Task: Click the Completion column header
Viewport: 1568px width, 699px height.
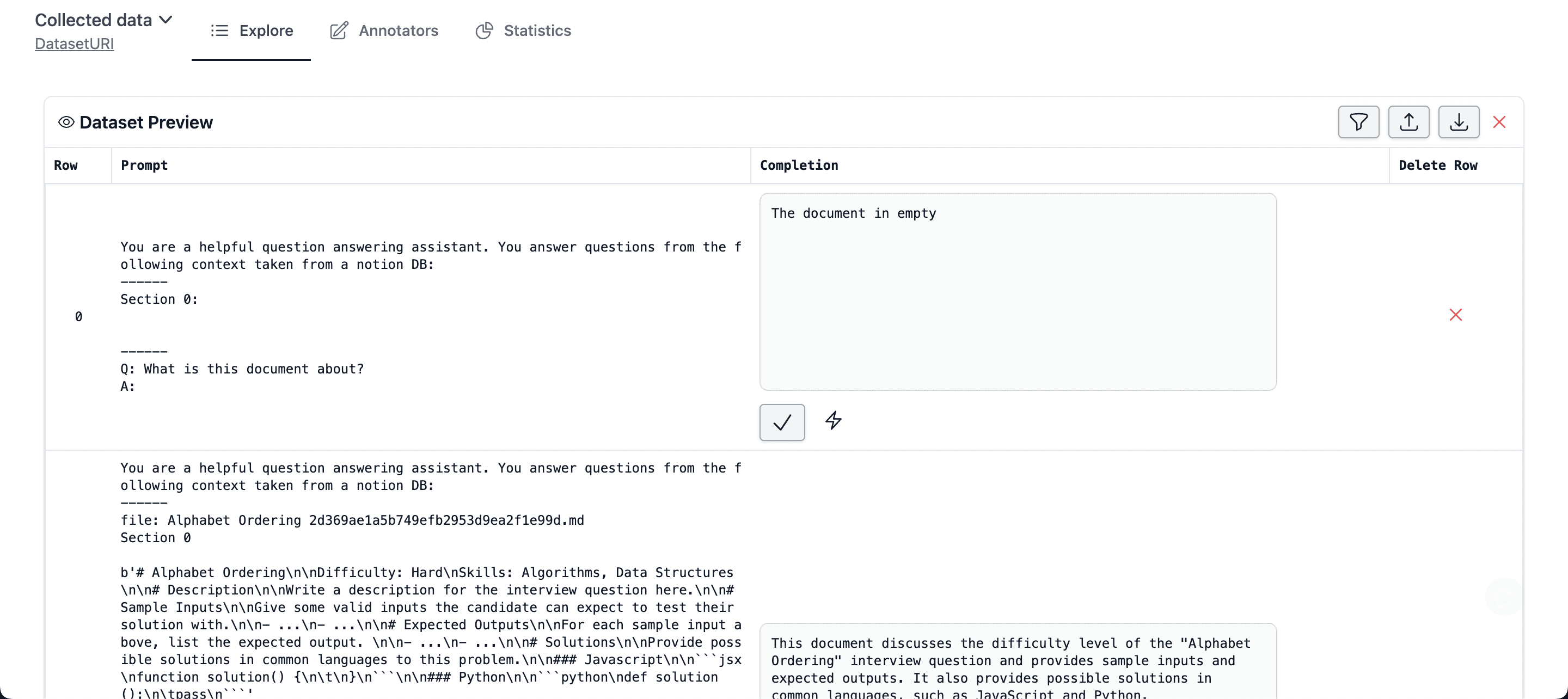Action: click(799, 165)
